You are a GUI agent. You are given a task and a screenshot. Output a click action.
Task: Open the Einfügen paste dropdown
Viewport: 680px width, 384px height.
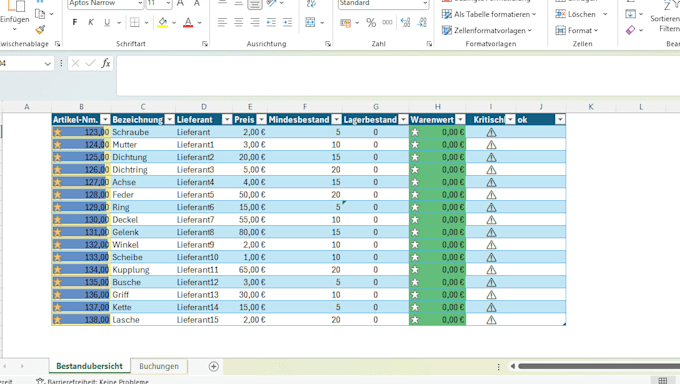tap(14, 30)
